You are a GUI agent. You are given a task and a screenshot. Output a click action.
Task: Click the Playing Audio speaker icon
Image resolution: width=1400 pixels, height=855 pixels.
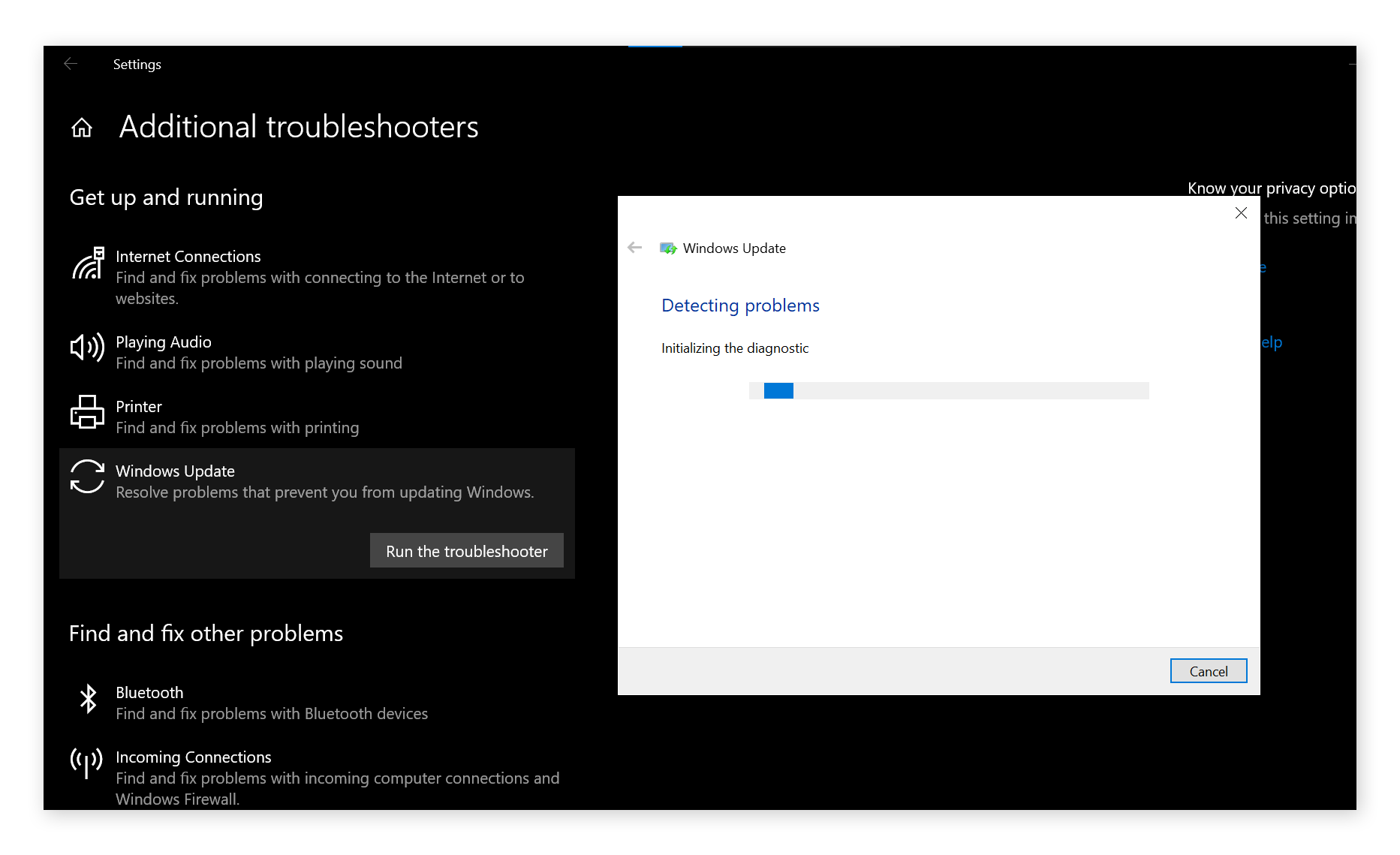[x=86, y=348]
